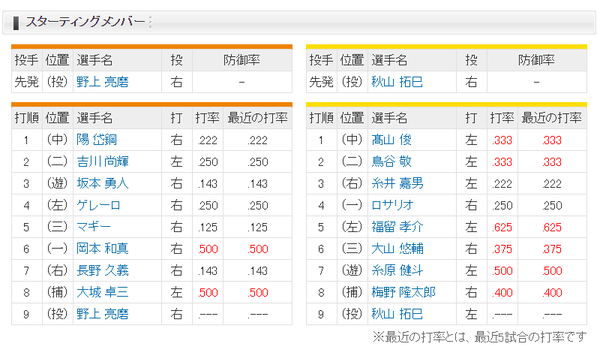Open player link 鳥谷 敬
The height and width of the screenshot is (362, 600).
coord(391,161)
